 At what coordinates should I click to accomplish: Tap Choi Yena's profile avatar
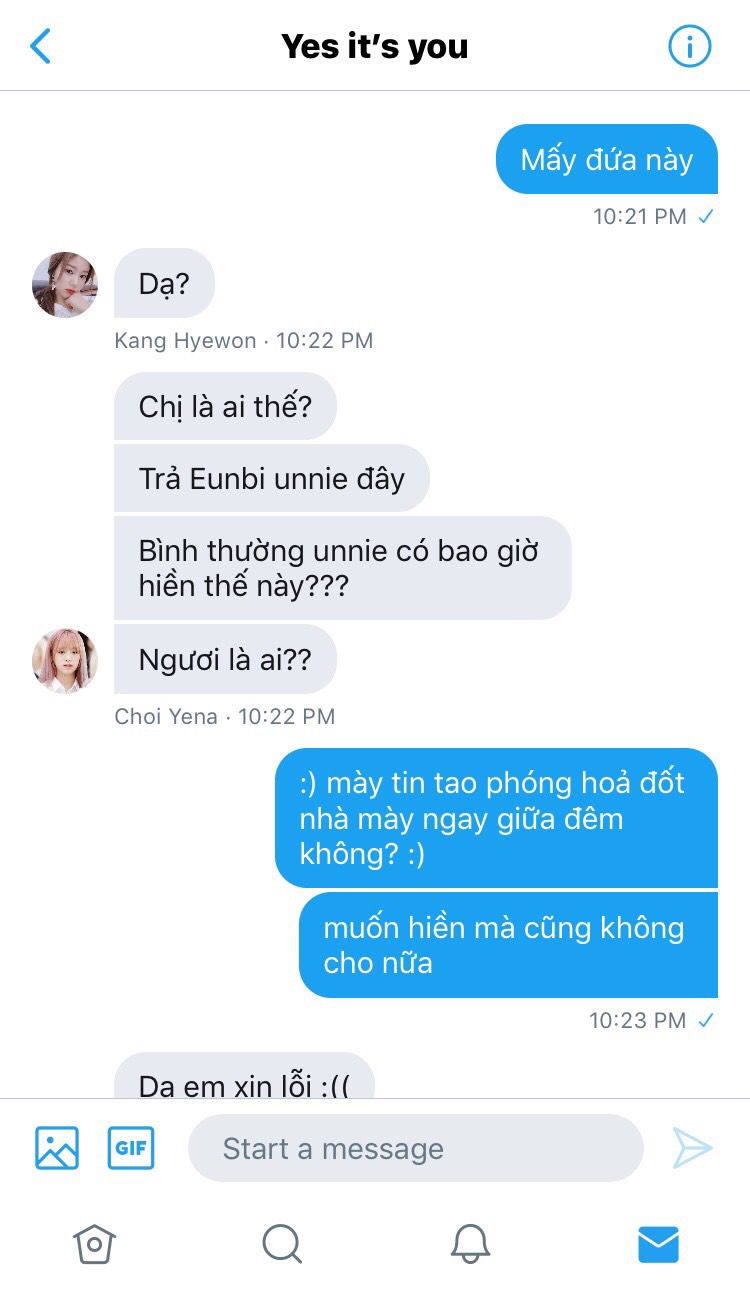click(65, 660)
